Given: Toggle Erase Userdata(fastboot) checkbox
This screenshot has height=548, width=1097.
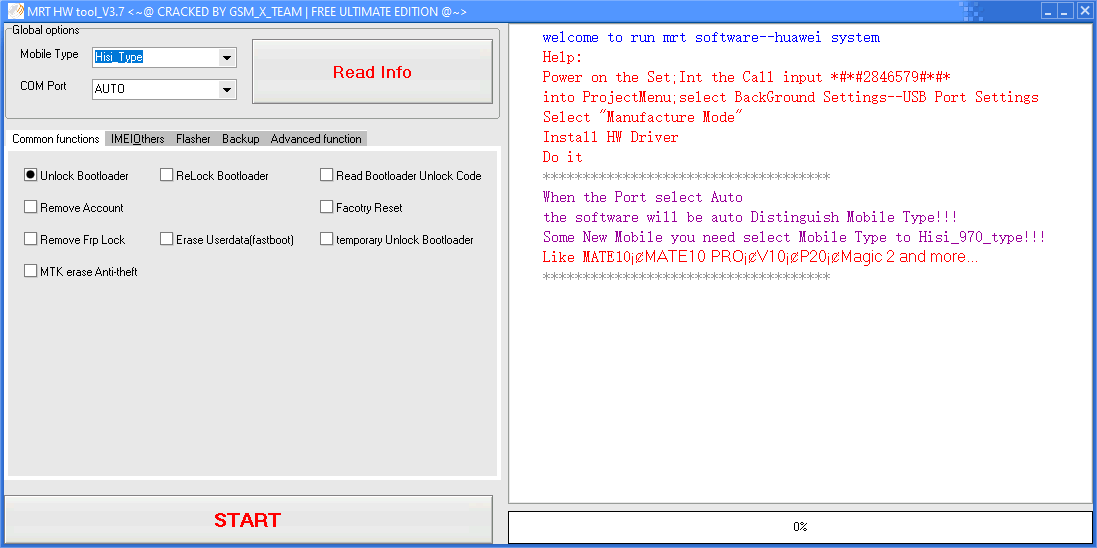Looking at the screenshot, I should coord(167,239).
